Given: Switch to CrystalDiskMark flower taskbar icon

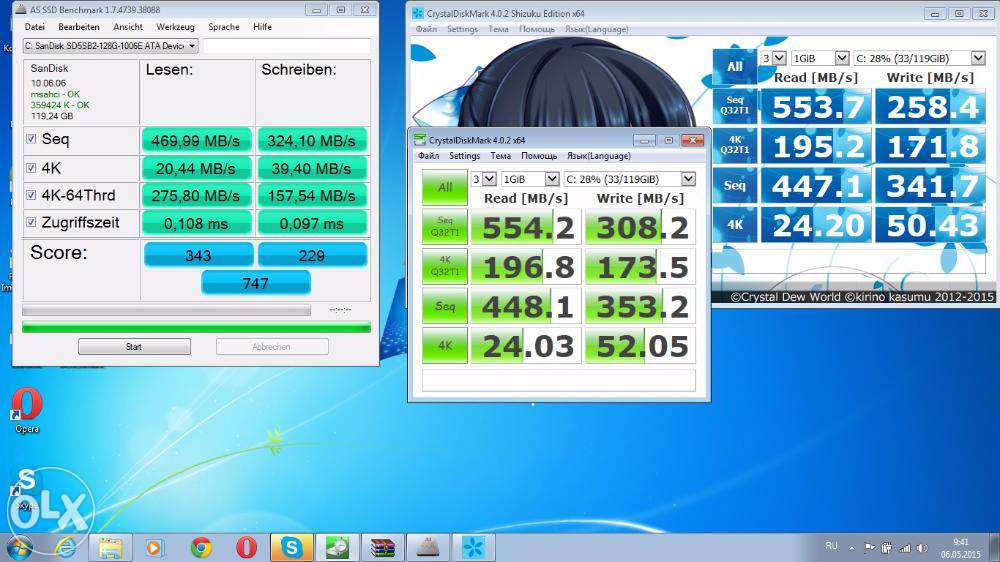Looking at the screenshot, I should pos(473,548).
